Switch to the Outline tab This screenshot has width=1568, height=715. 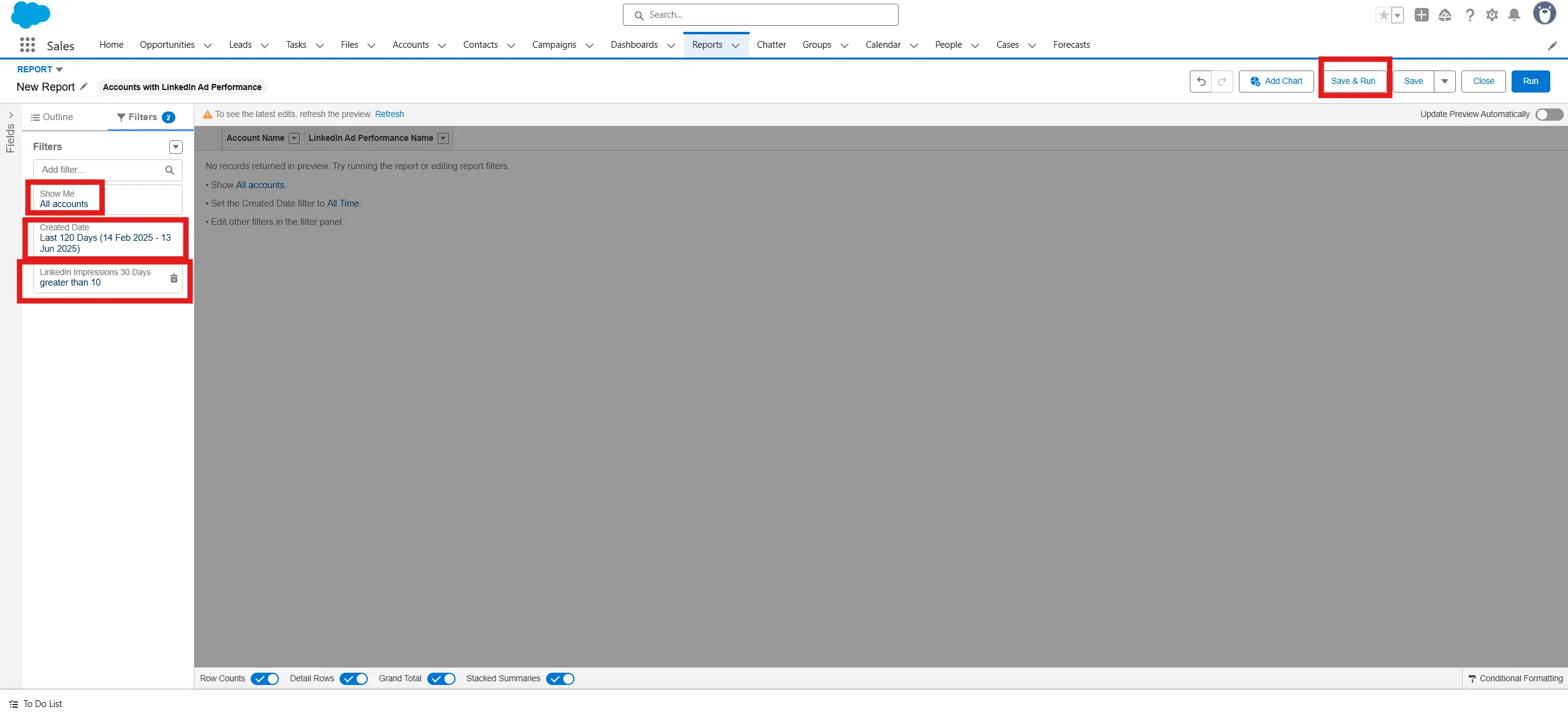pyautogui.click(x=53, y=117)
